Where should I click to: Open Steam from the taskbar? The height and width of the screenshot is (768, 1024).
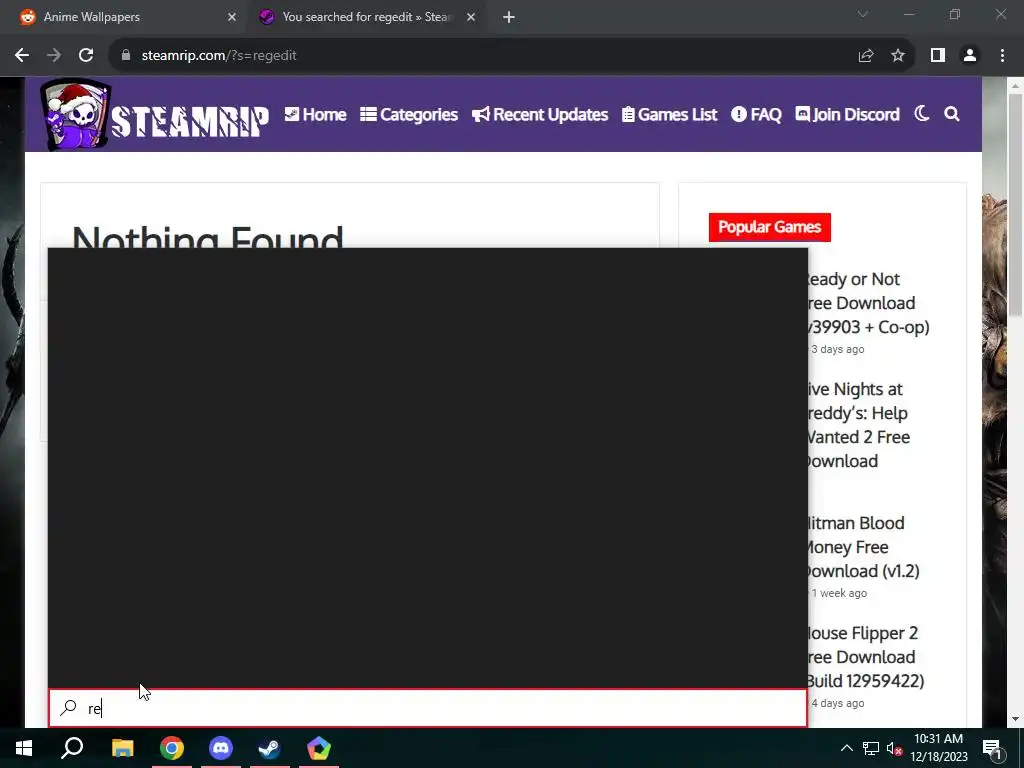[269, 748]
